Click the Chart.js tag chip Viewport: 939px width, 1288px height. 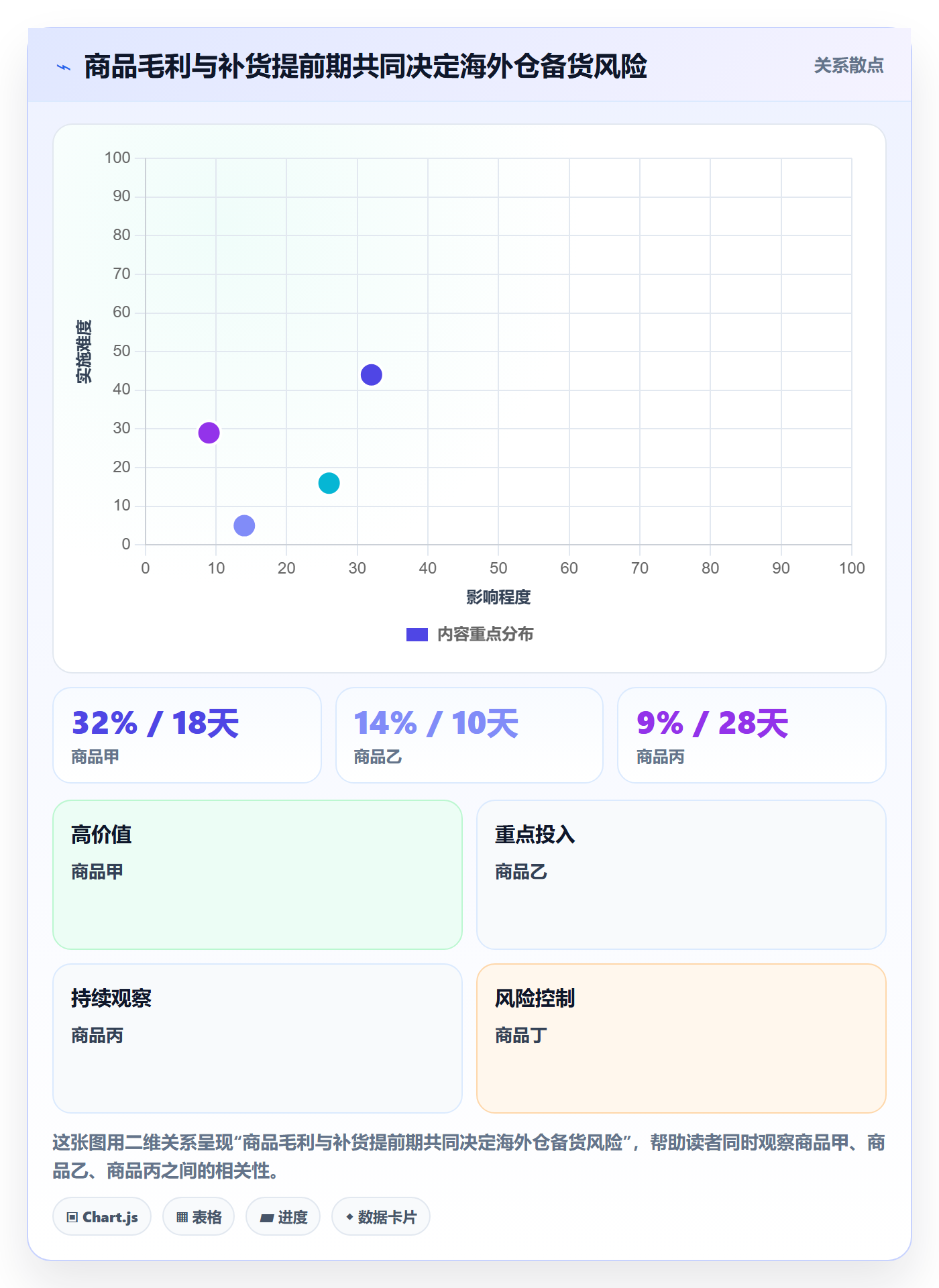102,1217
